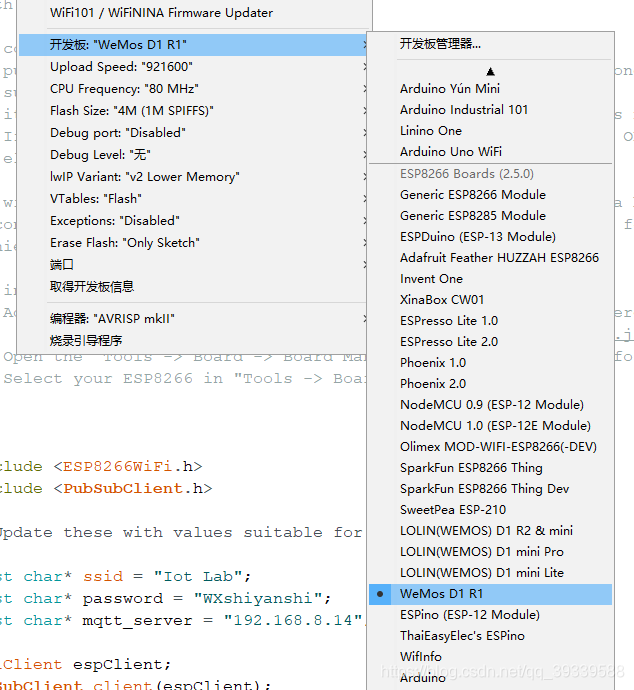Select Invent One board
634x690 pixels.
[x=490, y=279]
